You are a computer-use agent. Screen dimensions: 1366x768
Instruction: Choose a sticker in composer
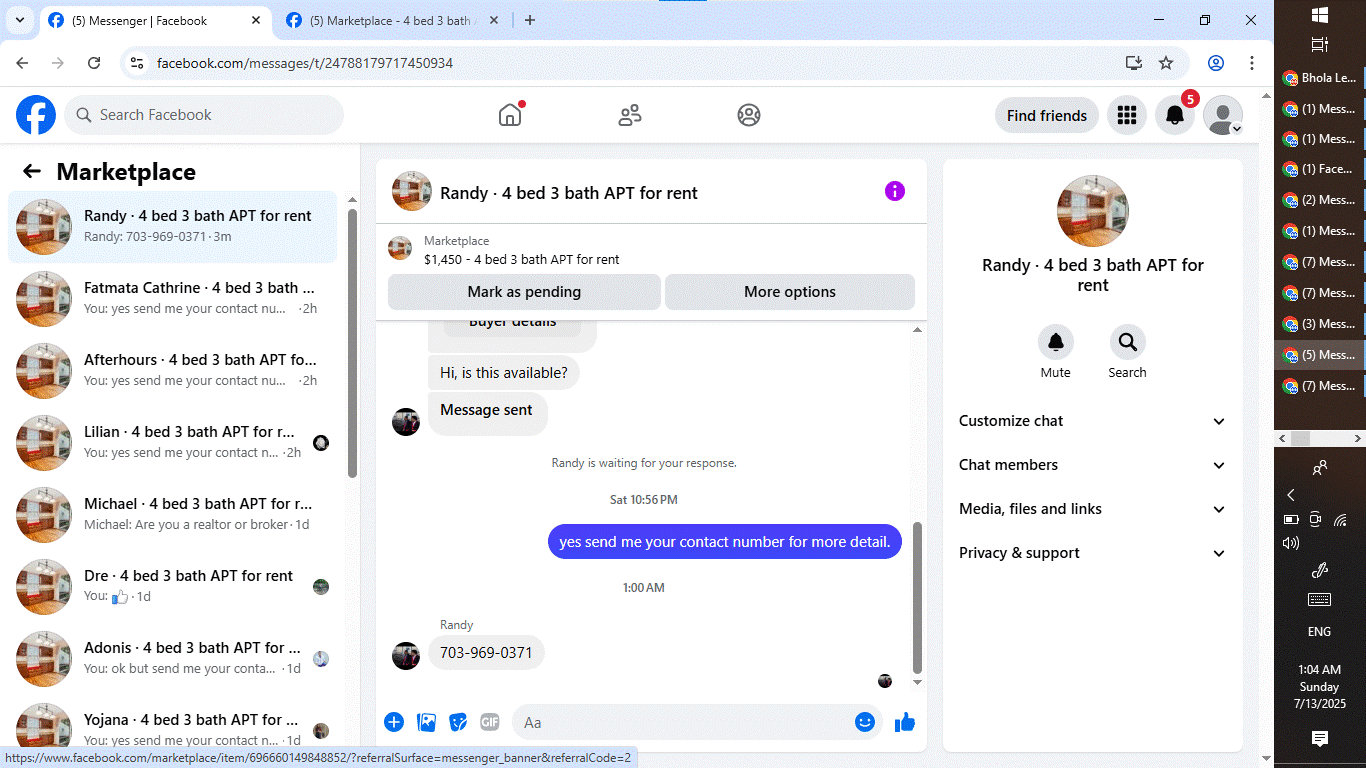[x=458, y=722]
